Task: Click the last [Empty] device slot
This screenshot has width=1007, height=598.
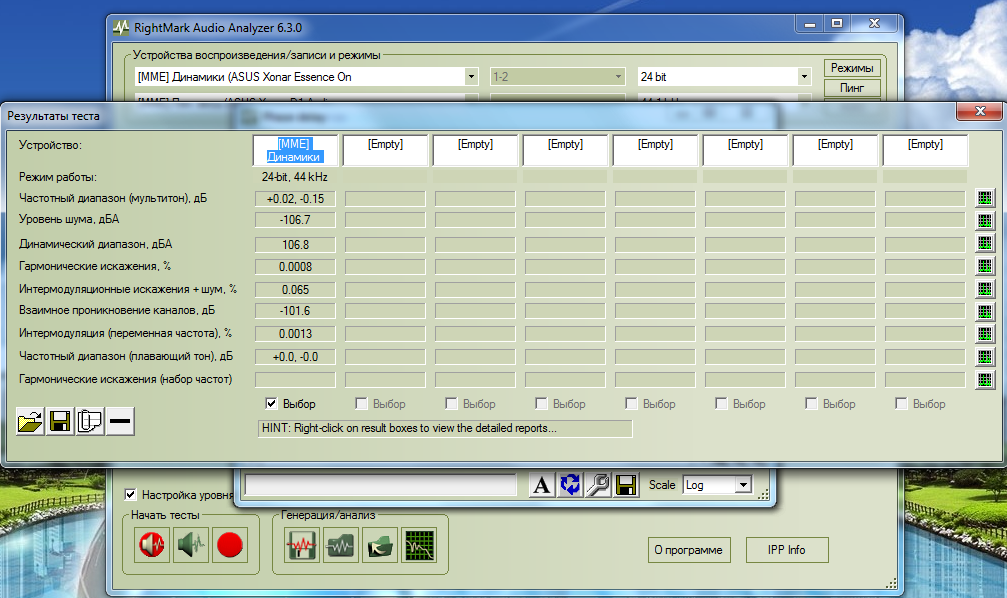Action: pos(925,150)
